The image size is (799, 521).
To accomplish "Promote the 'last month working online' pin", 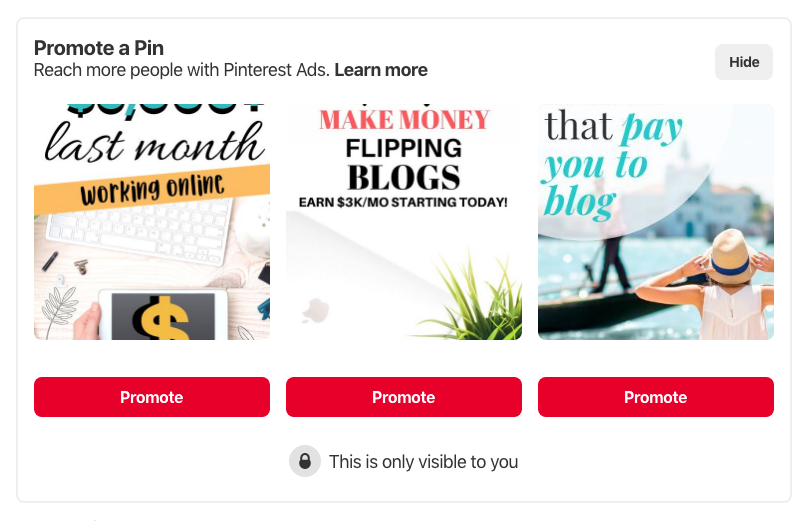I will 152,397.
